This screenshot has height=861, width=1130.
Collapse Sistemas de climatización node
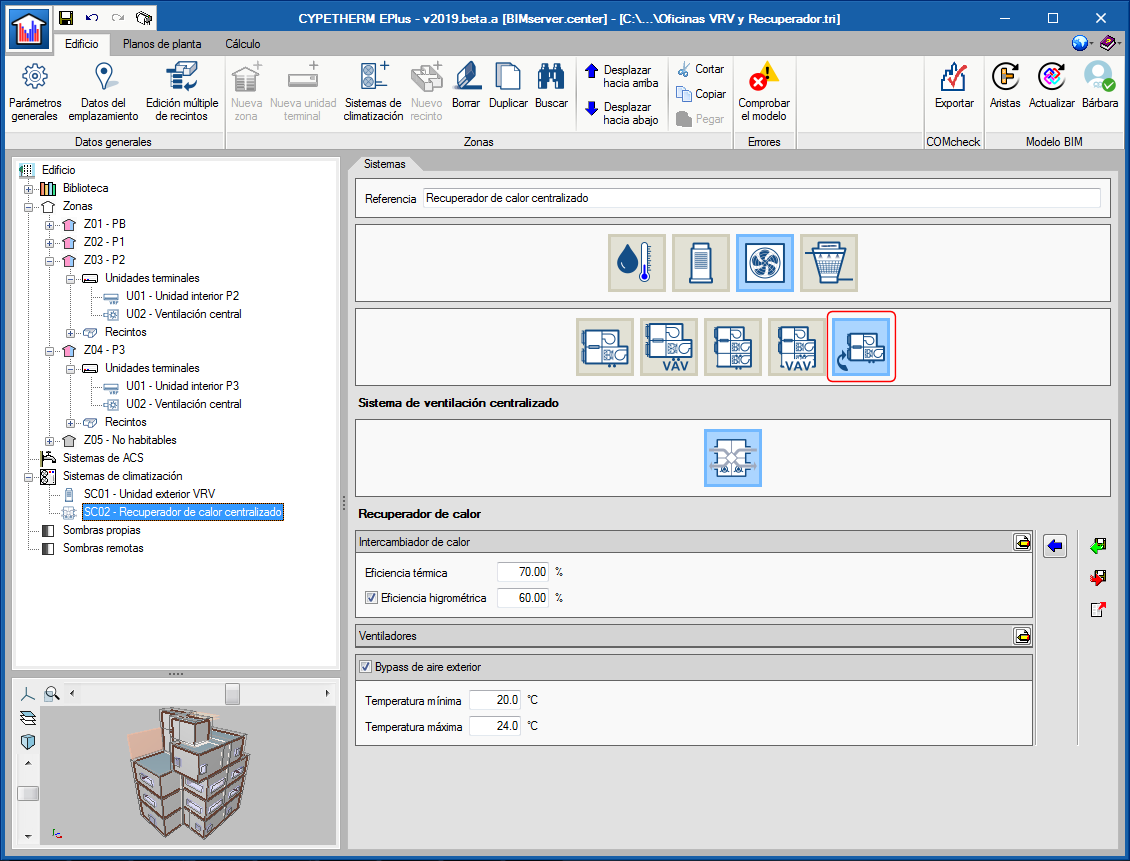pyautogui.click(x=28, y=477)
